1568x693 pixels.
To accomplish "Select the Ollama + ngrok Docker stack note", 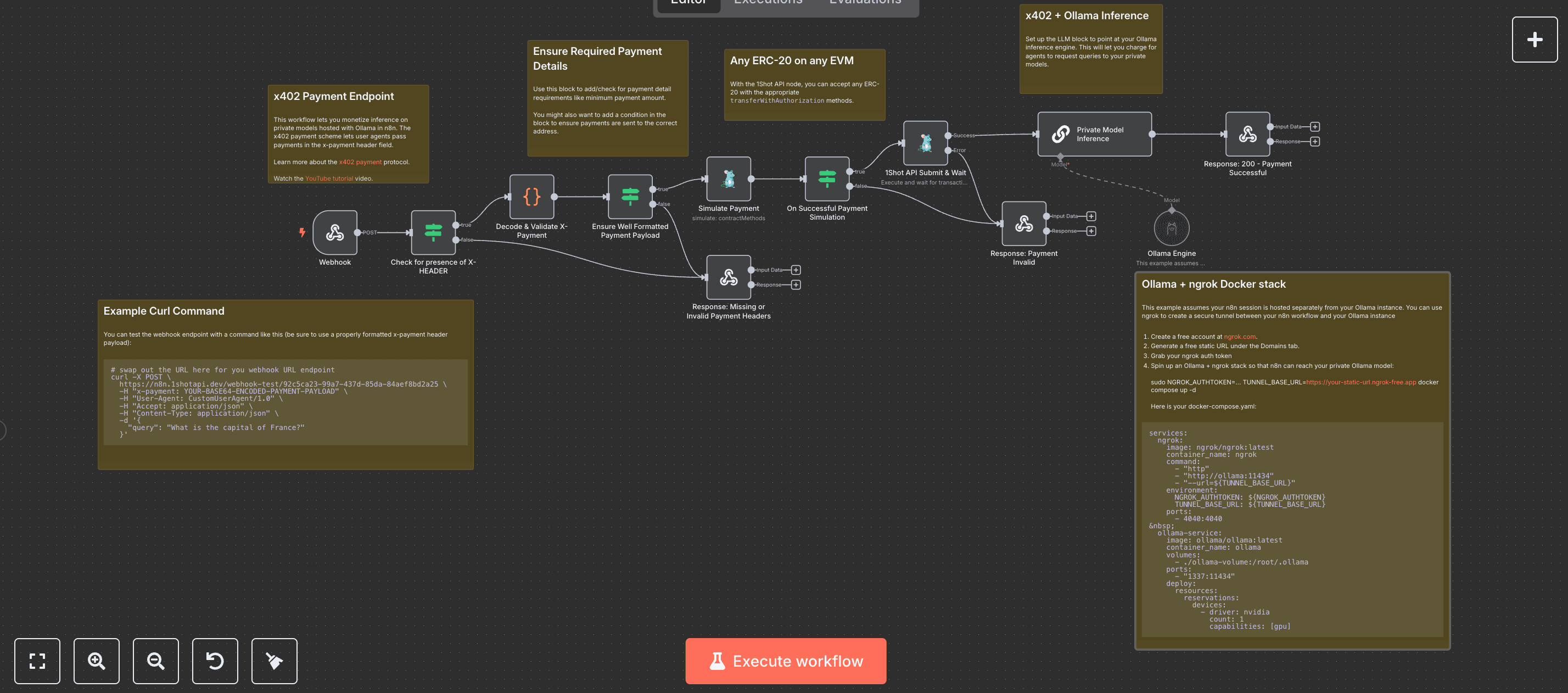I will pyautogui.click(x=1292, y=461).
